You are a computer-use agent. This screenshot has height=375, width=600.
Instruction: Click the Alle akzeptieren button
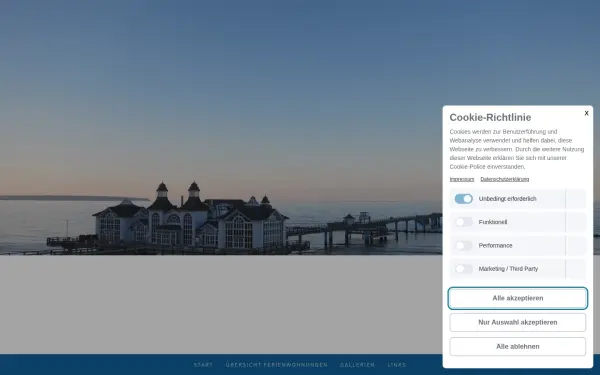(x=518, y=298)
